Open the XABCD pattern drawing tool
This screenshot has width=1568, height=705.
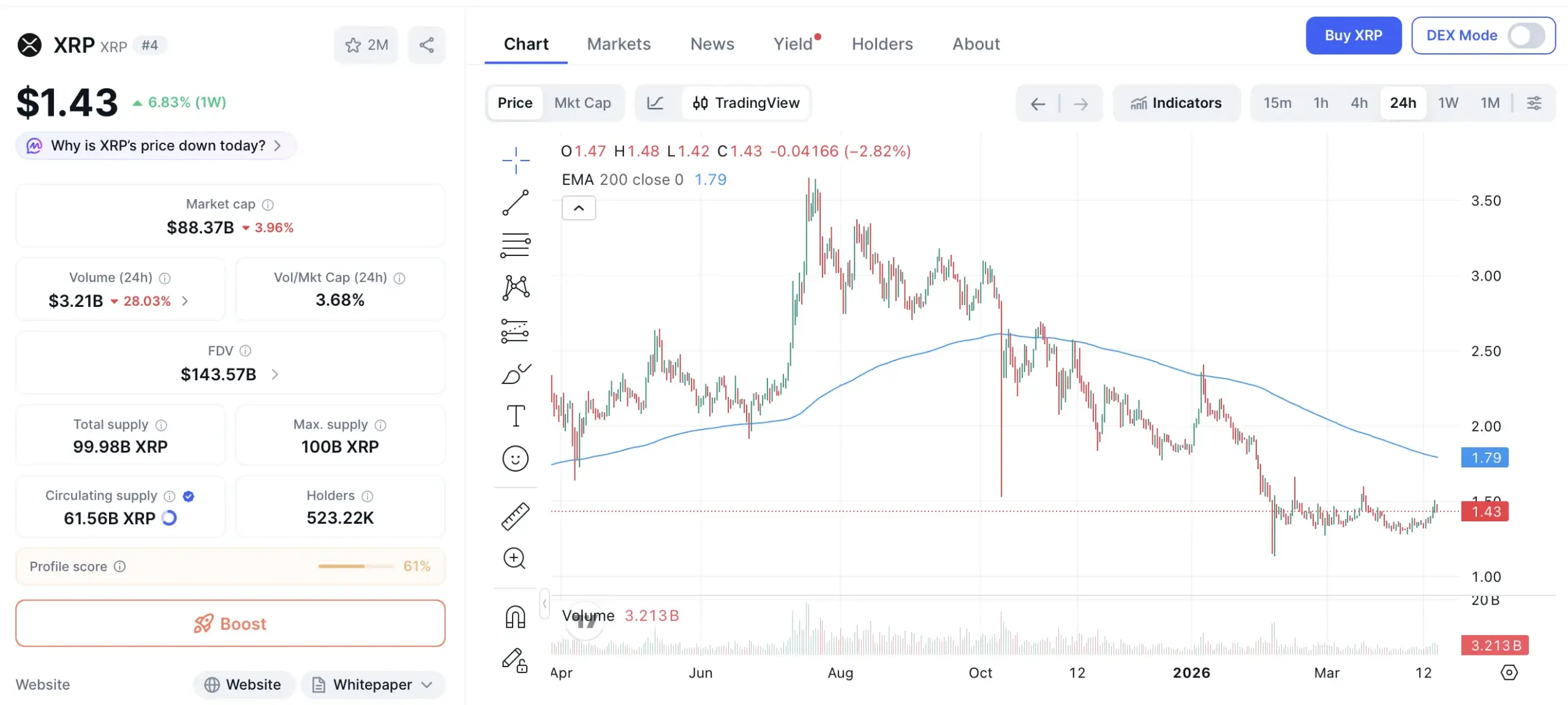[x=516, y=288]
